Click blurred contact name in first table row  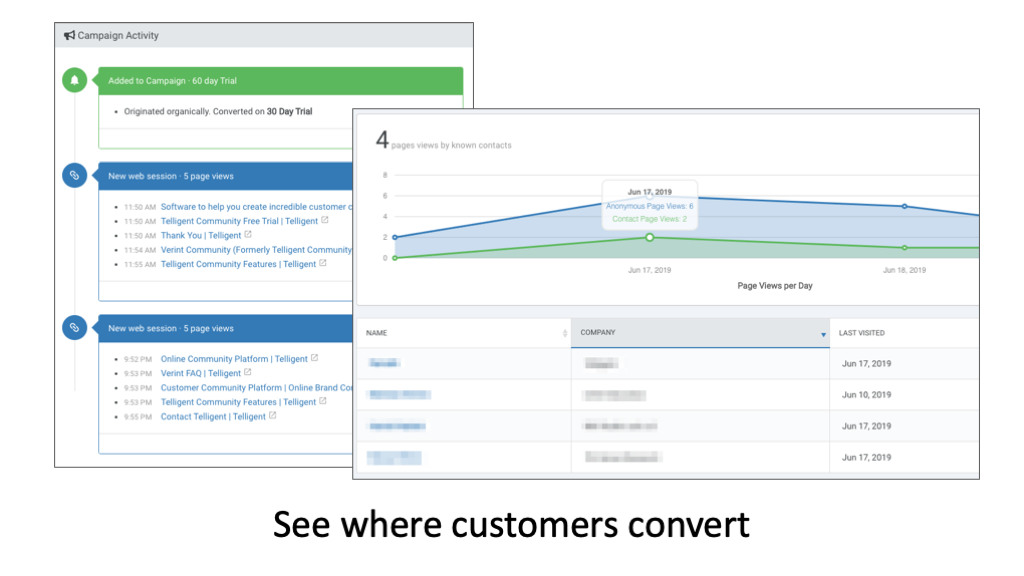(384, 363)
